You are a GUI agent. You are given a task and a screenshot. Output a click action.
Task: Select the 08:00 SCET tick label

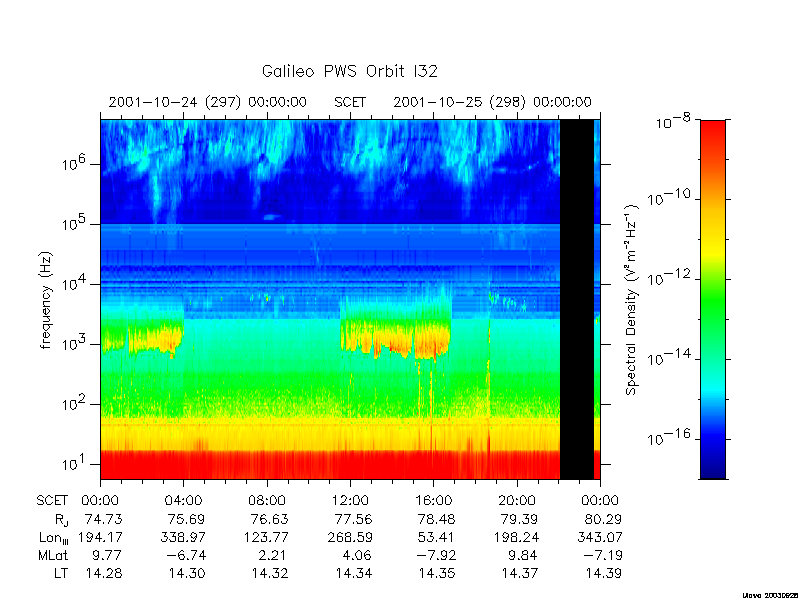click(x=267, y=501)
